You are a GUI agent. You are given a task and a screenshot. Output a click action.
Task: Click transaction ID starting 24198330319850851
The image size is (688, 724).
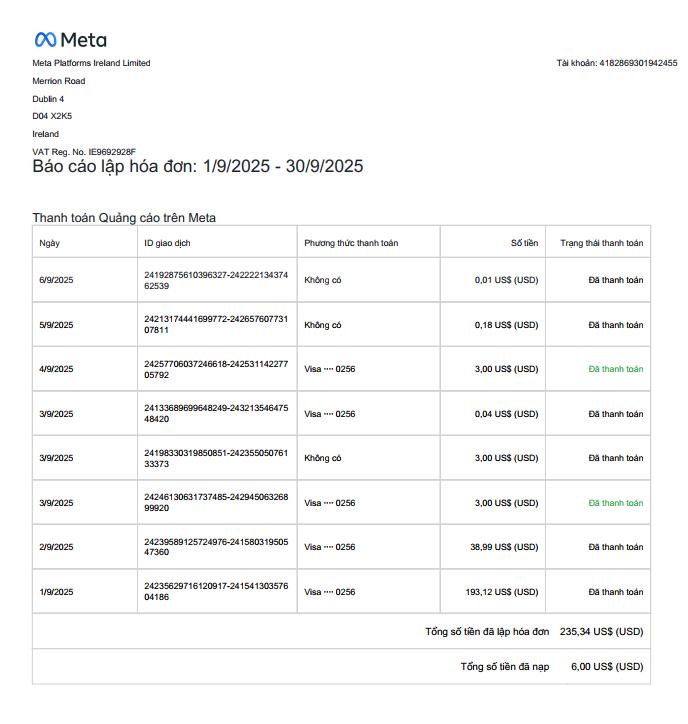pyautogui.click(x=216, y=459)
